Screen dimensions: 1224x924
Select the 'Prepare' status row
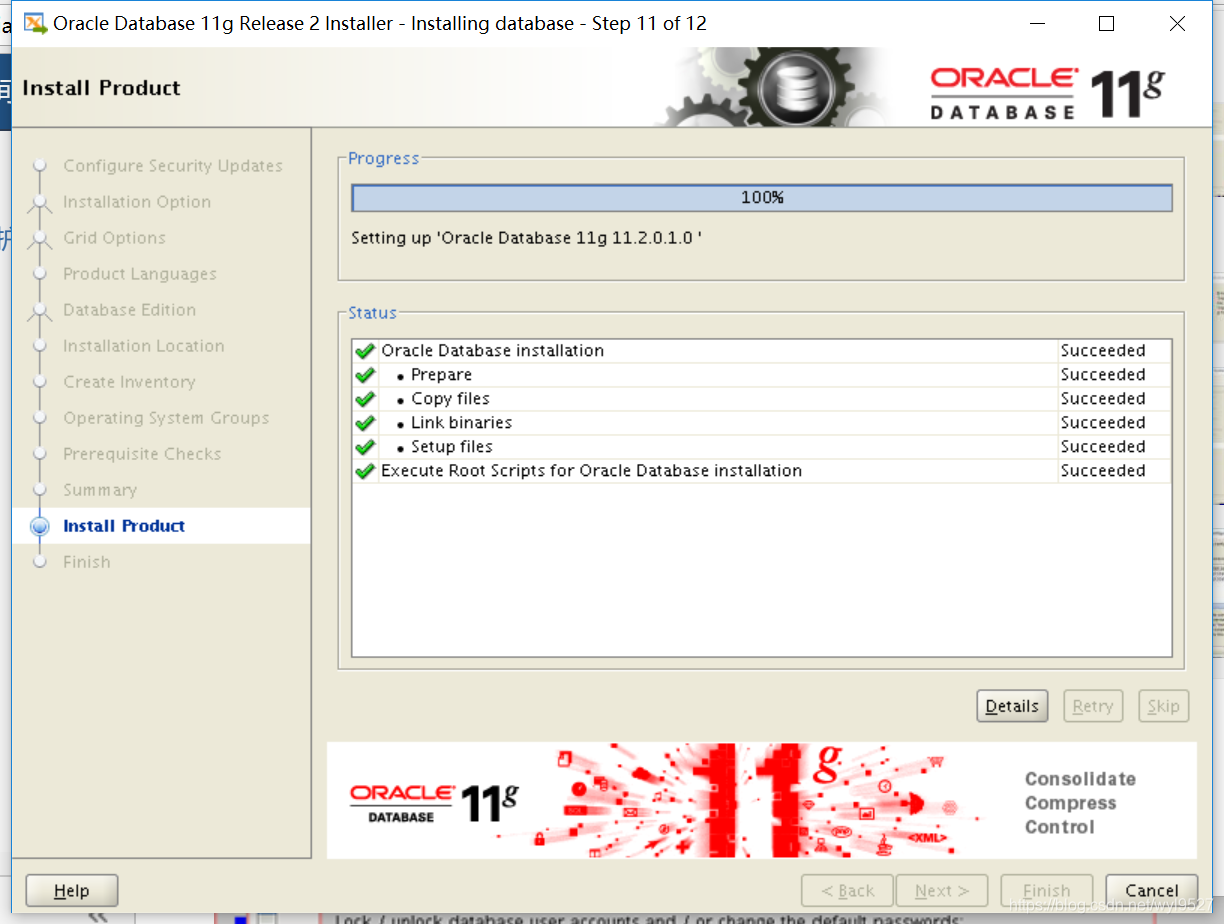pyautogui.click(x=761, y=375)
